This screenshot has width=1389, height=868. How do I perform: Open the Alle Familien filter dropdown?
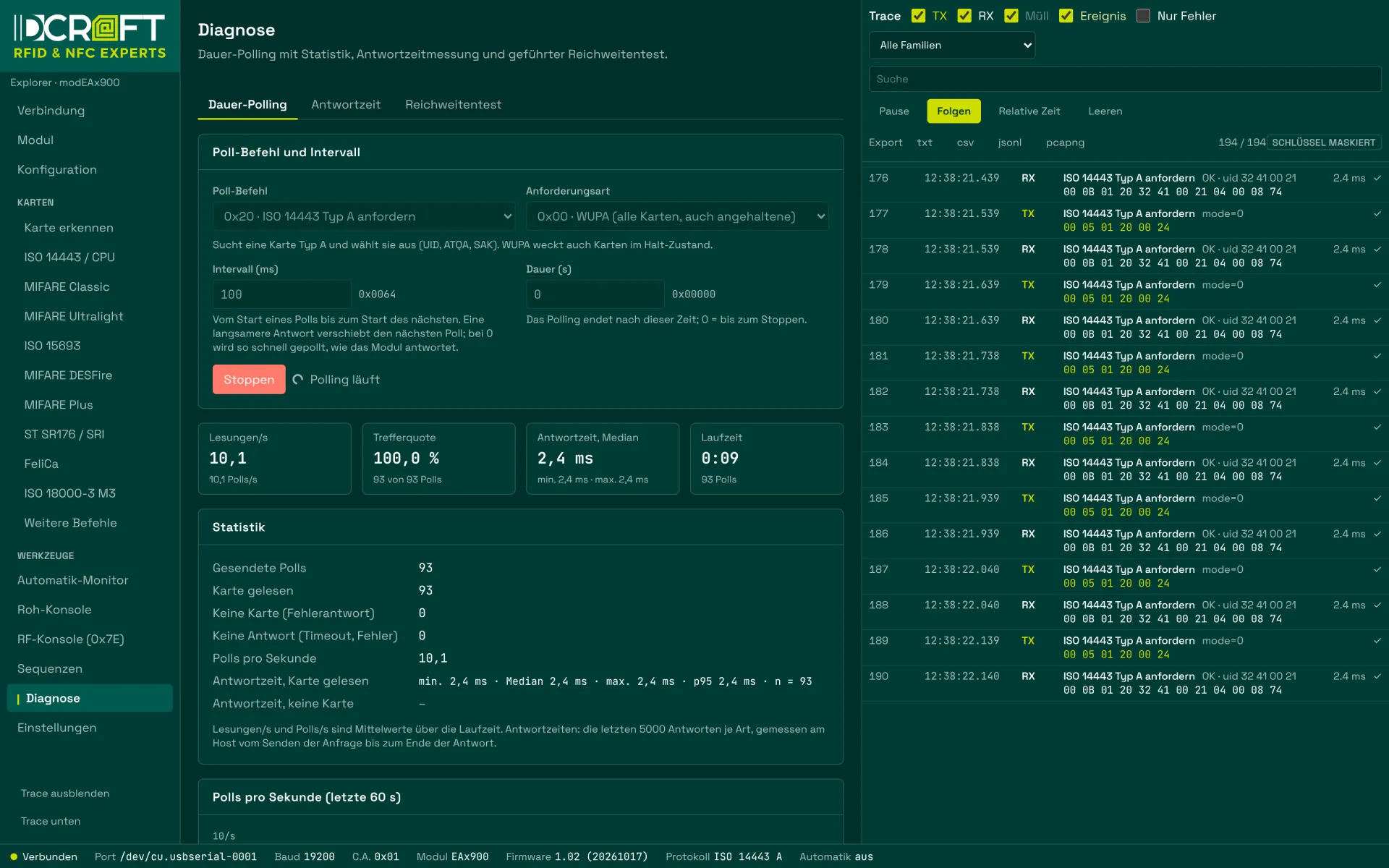coord(952,45)
